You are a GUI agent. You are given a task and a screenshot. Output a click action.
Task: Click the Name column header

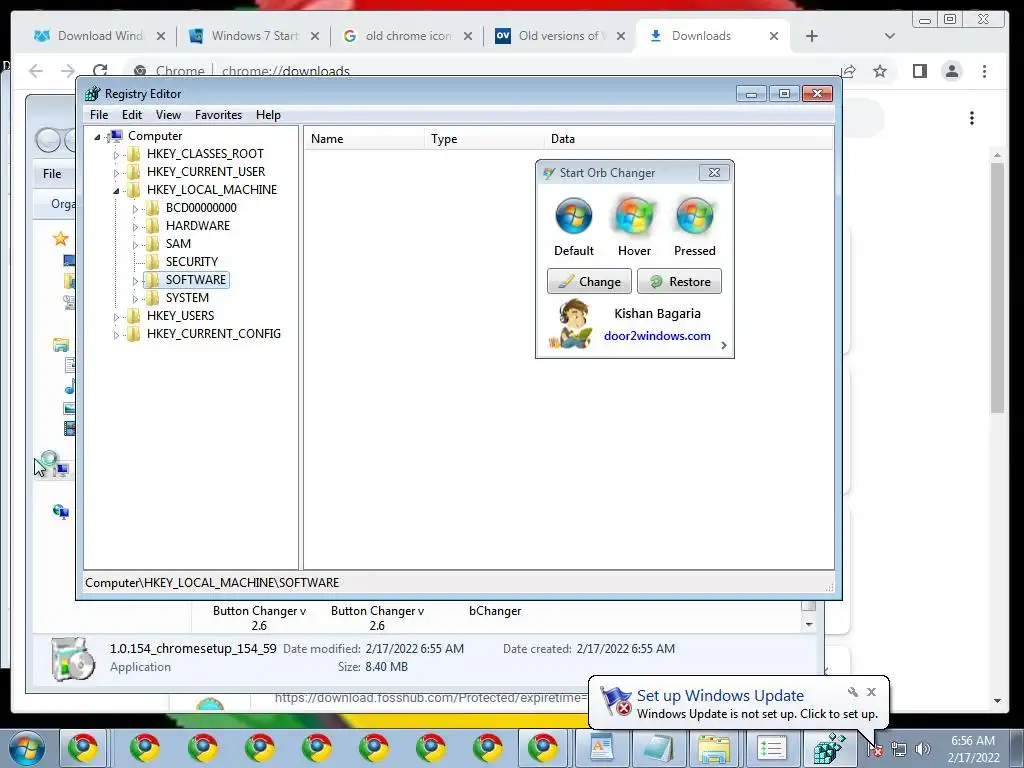click(364, 139)
